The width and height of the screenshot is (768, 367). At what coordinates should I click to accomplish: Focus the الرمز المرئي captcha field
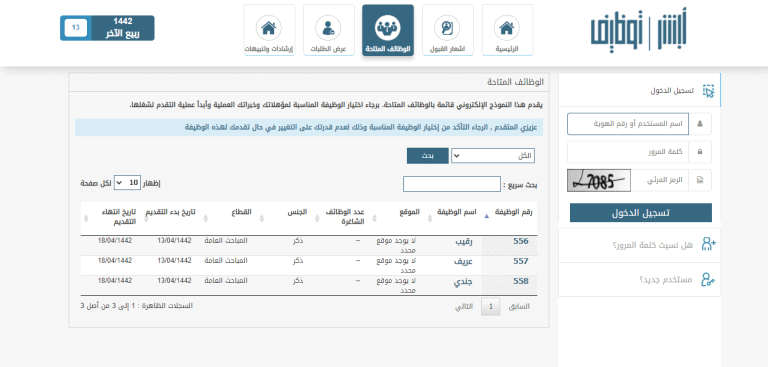coord(660,180)
